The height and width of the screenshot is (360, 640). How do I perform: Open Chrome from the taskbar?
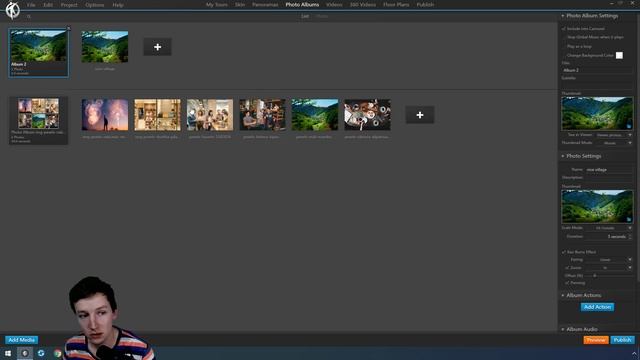pos(57,353)
